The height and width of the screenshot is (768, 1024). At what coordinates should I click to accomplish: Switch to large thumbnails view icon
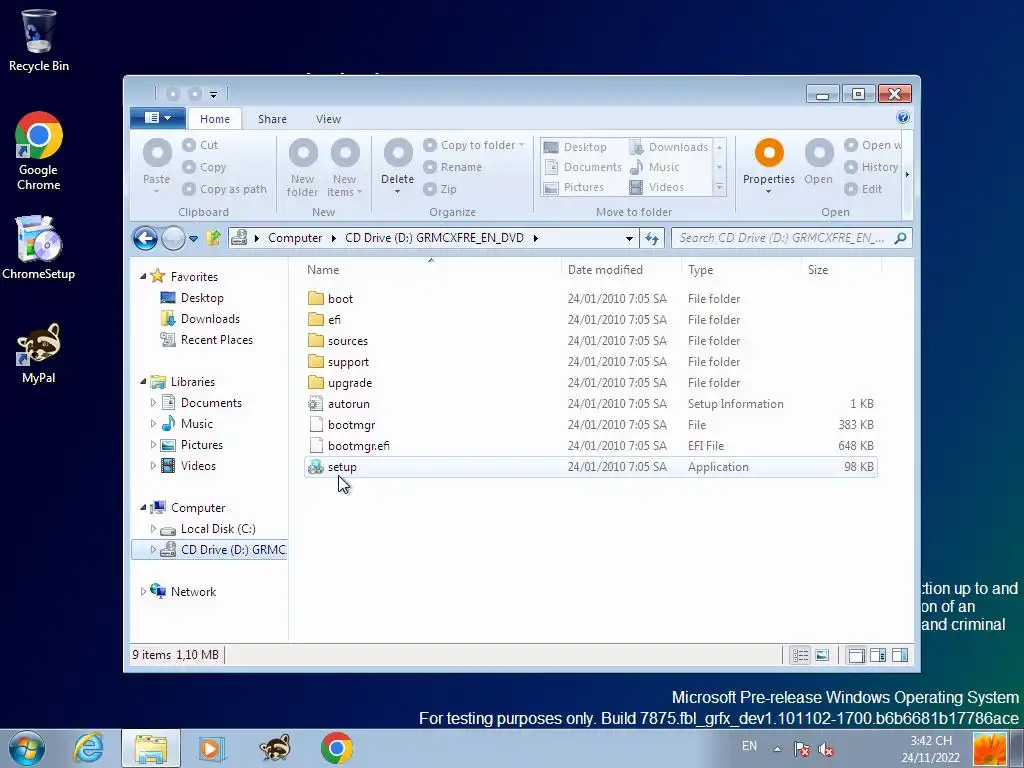pos(822,655)
